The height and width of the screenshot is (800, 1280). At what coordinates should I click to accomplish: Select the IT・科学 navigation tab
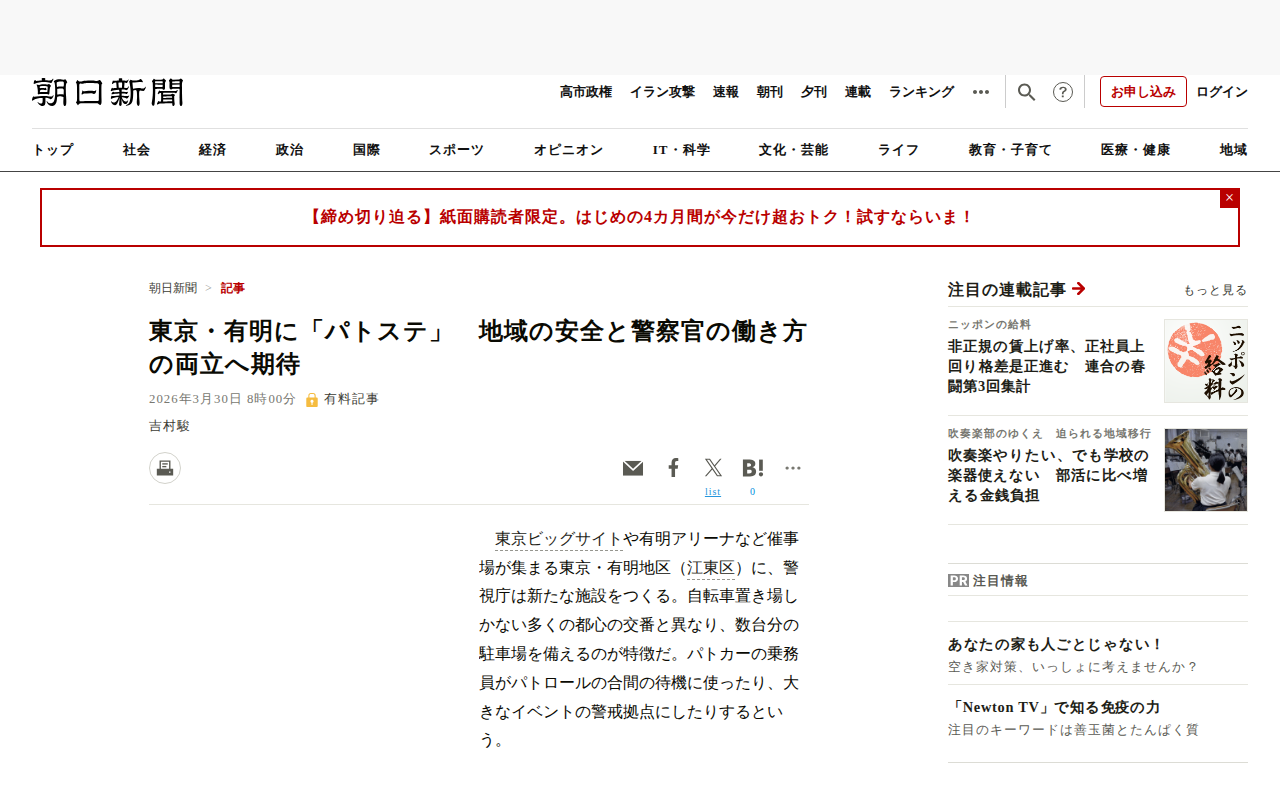pyautogui.click(x=681, y=150)
